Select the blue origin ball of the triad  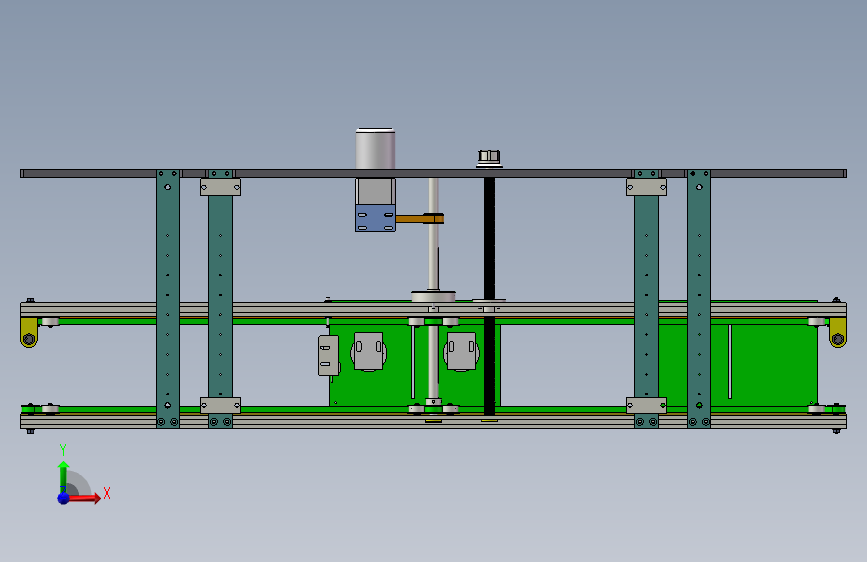63,498
